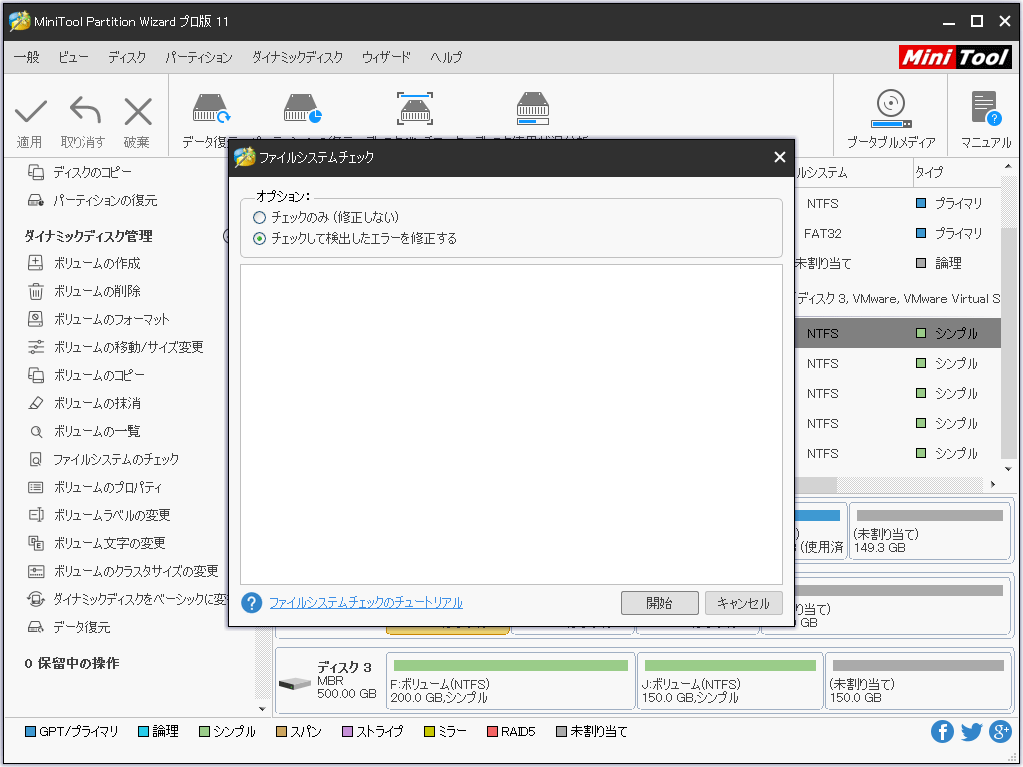Viewport: 1023px width, 767px height.
Task: Open the Twitter icon in status bar
Action: point(971,731)
